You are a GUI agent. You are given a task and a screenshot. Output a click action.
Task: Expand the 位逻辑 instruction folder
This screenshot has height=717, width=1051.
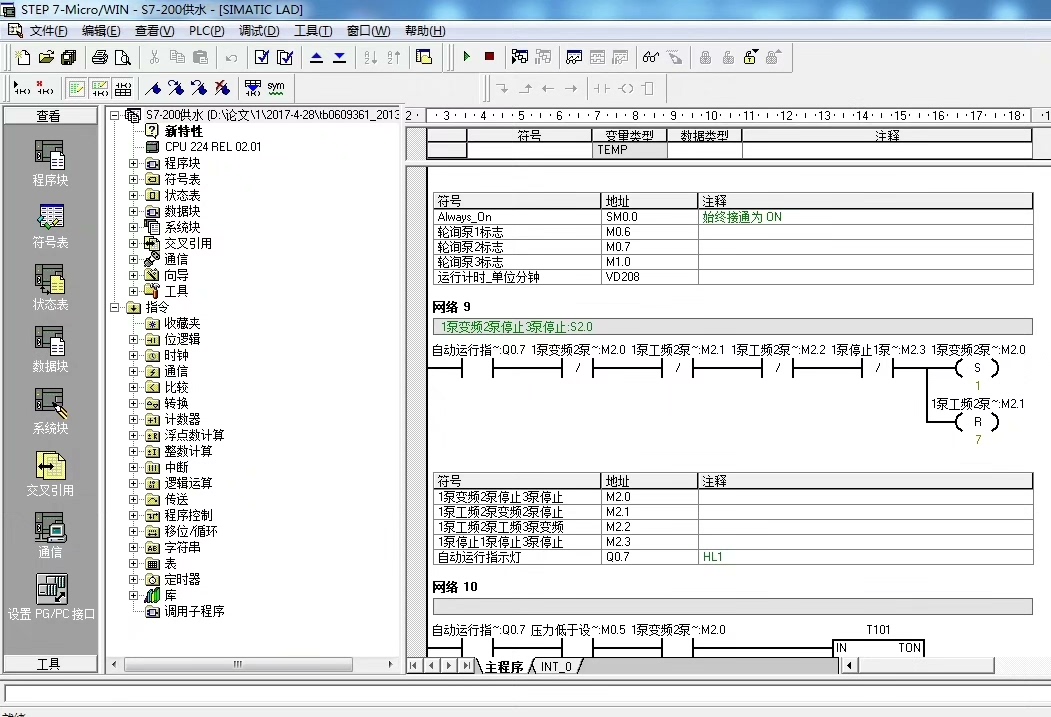click(x=133, y=340)
